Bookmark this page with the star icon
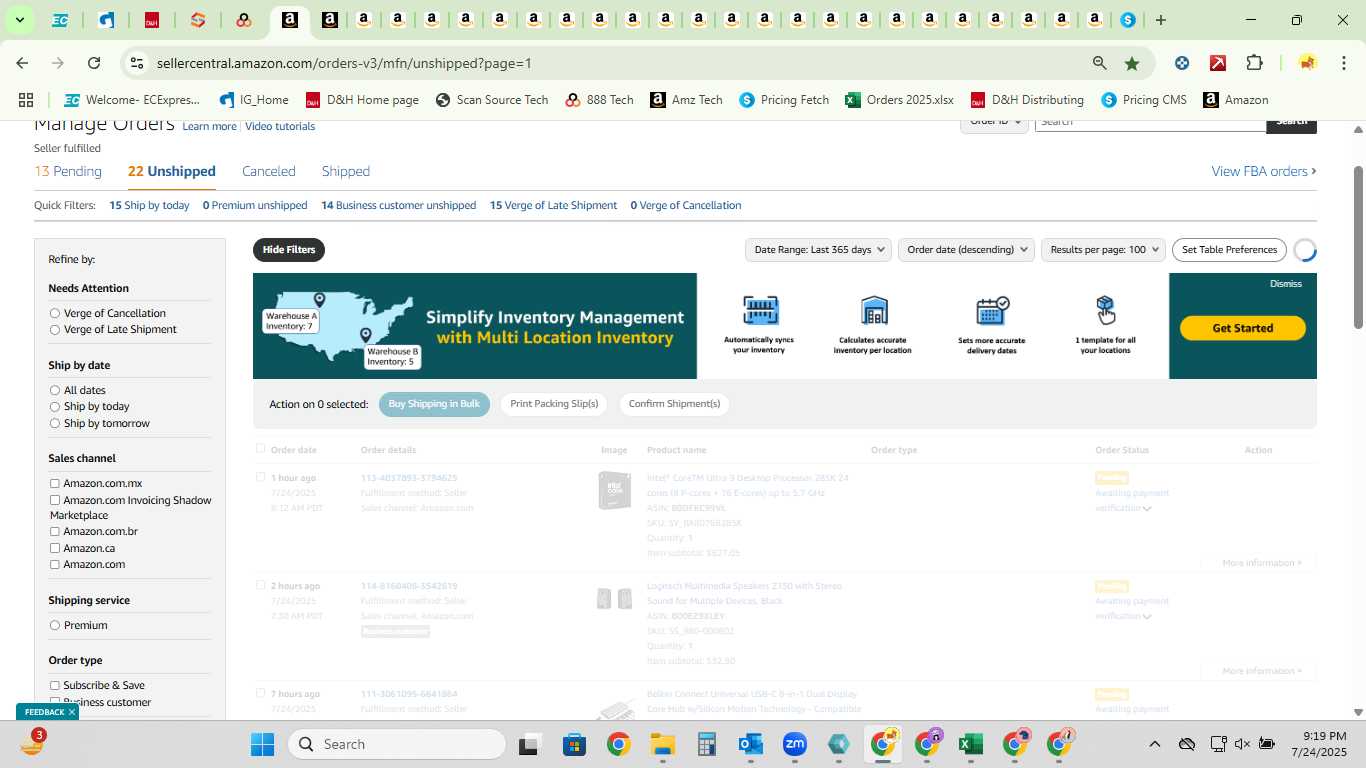Screen dimensions: 1366x768 pos(1132,63)
